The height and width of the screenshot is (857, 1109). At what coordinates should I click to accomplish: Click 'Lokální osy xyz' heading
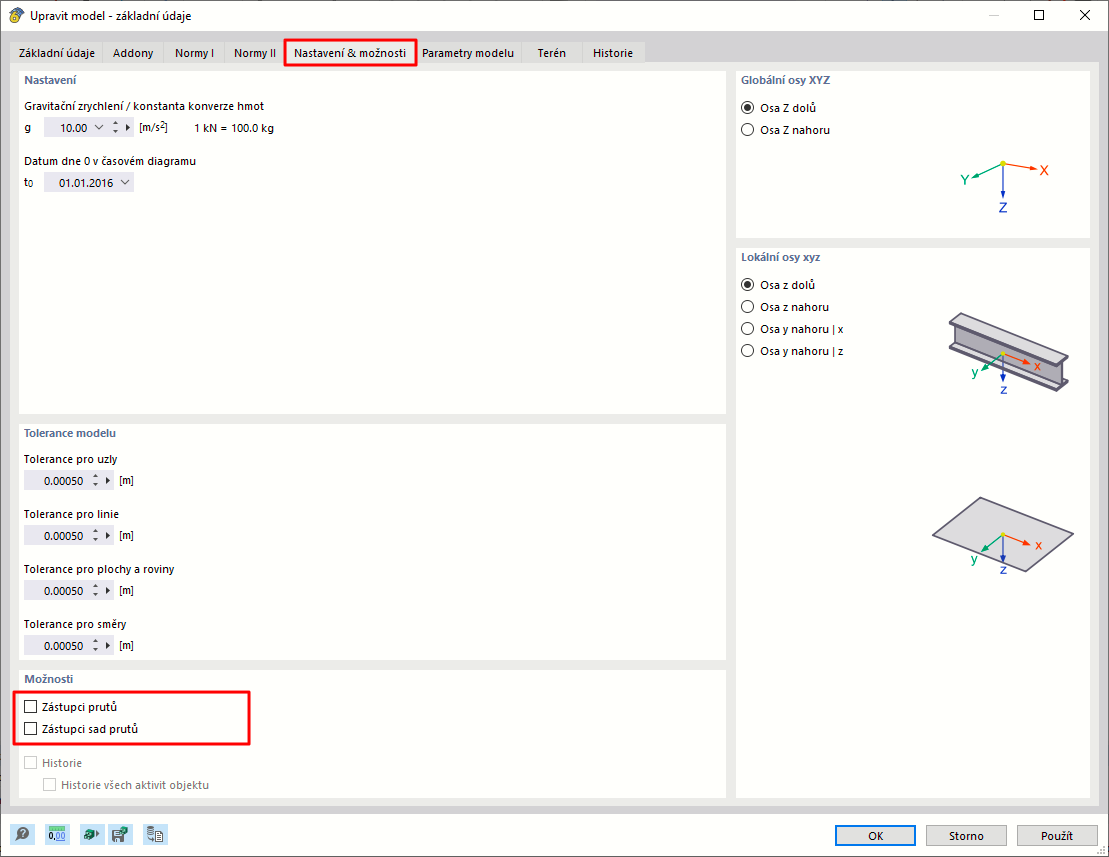(780, 257)
